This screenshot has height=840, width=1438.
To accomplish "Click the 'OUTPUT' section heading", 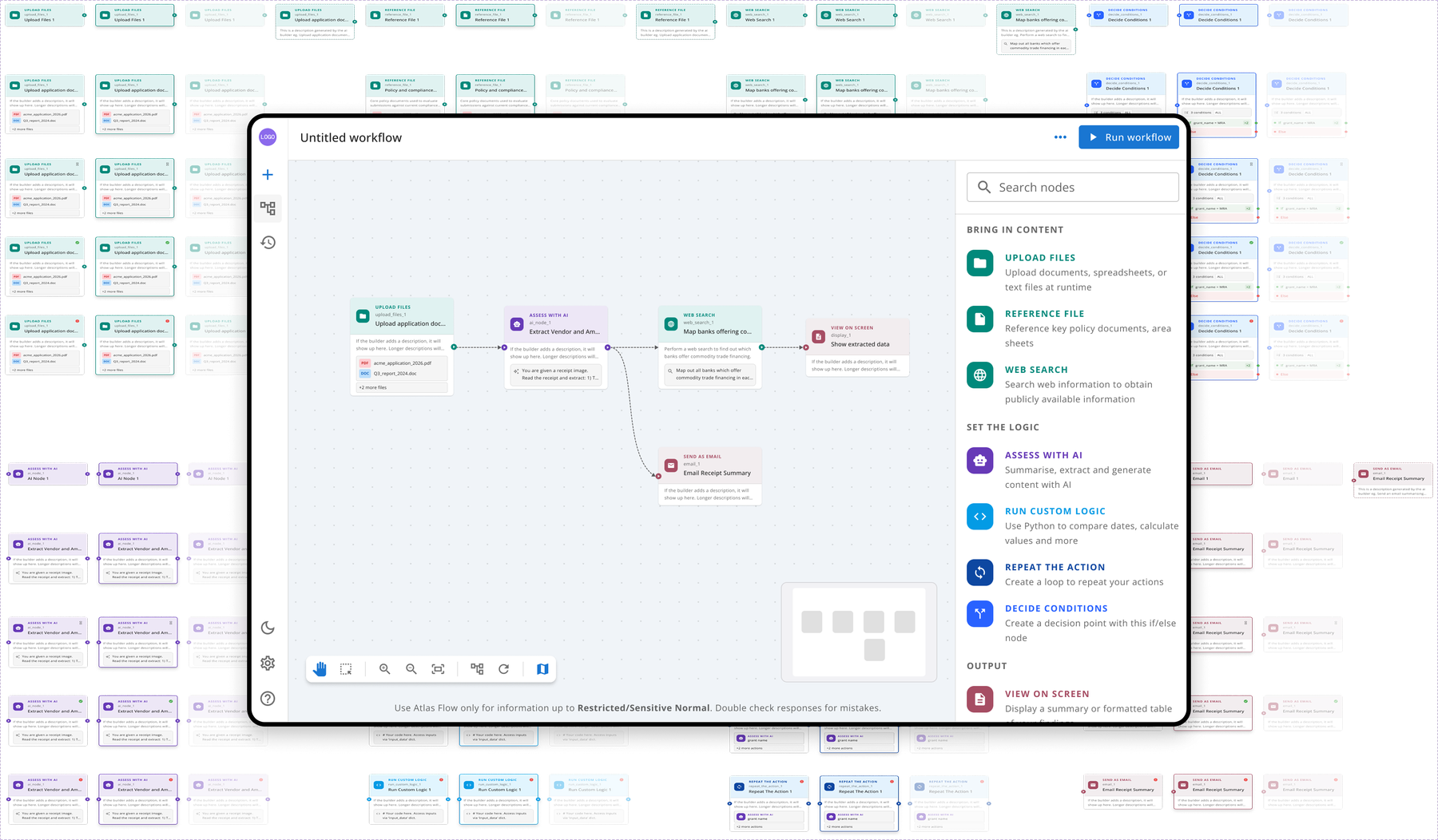I will pos(987,666).
